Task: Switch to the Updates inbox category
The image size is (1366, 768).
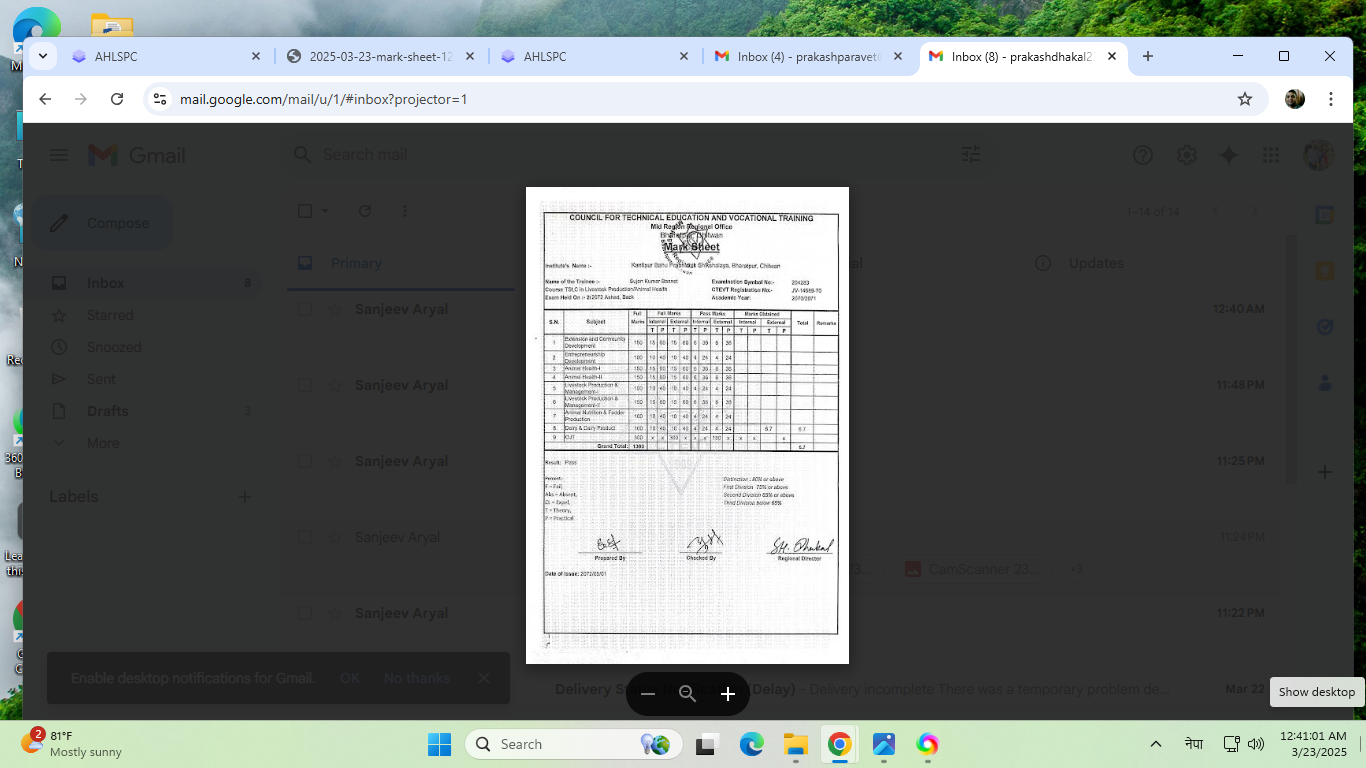Action: coord(1097,263)
